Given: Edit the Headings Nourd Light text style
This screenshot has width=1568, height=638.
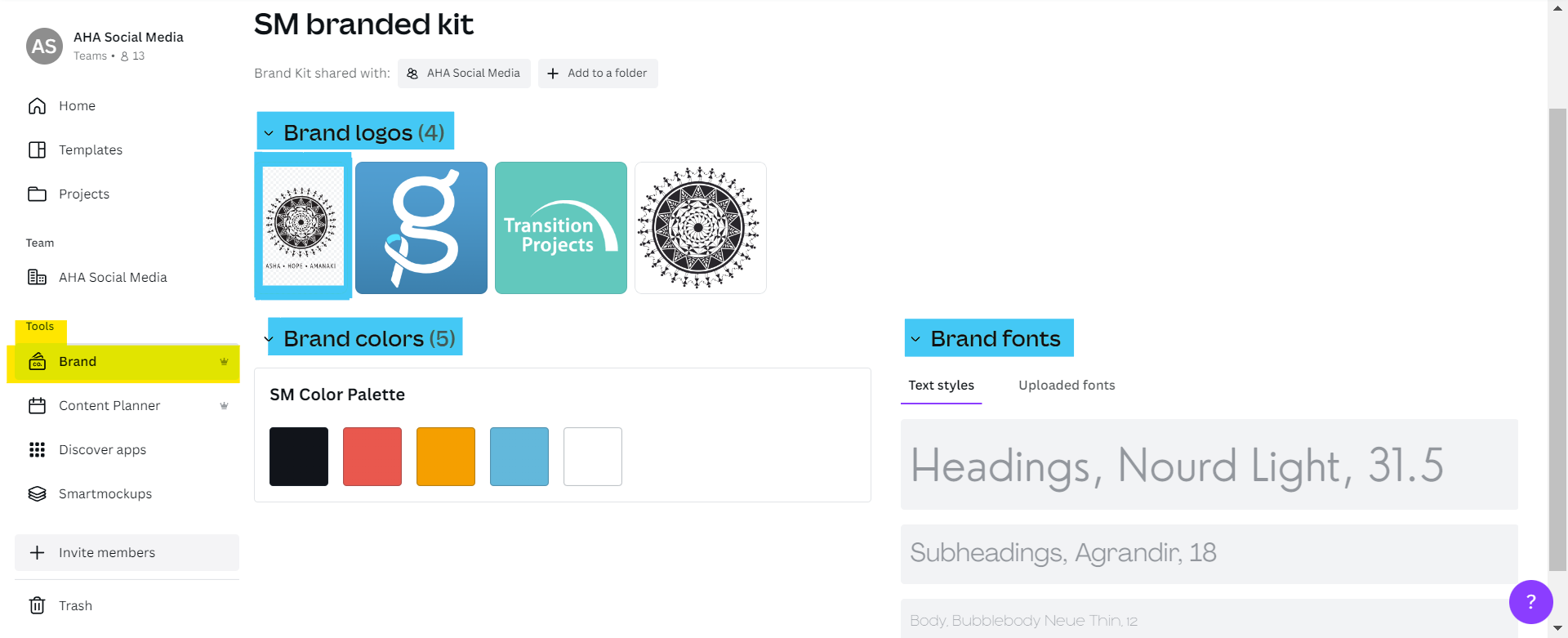Looking at the screenshot, I should [x=1209, y=465].
